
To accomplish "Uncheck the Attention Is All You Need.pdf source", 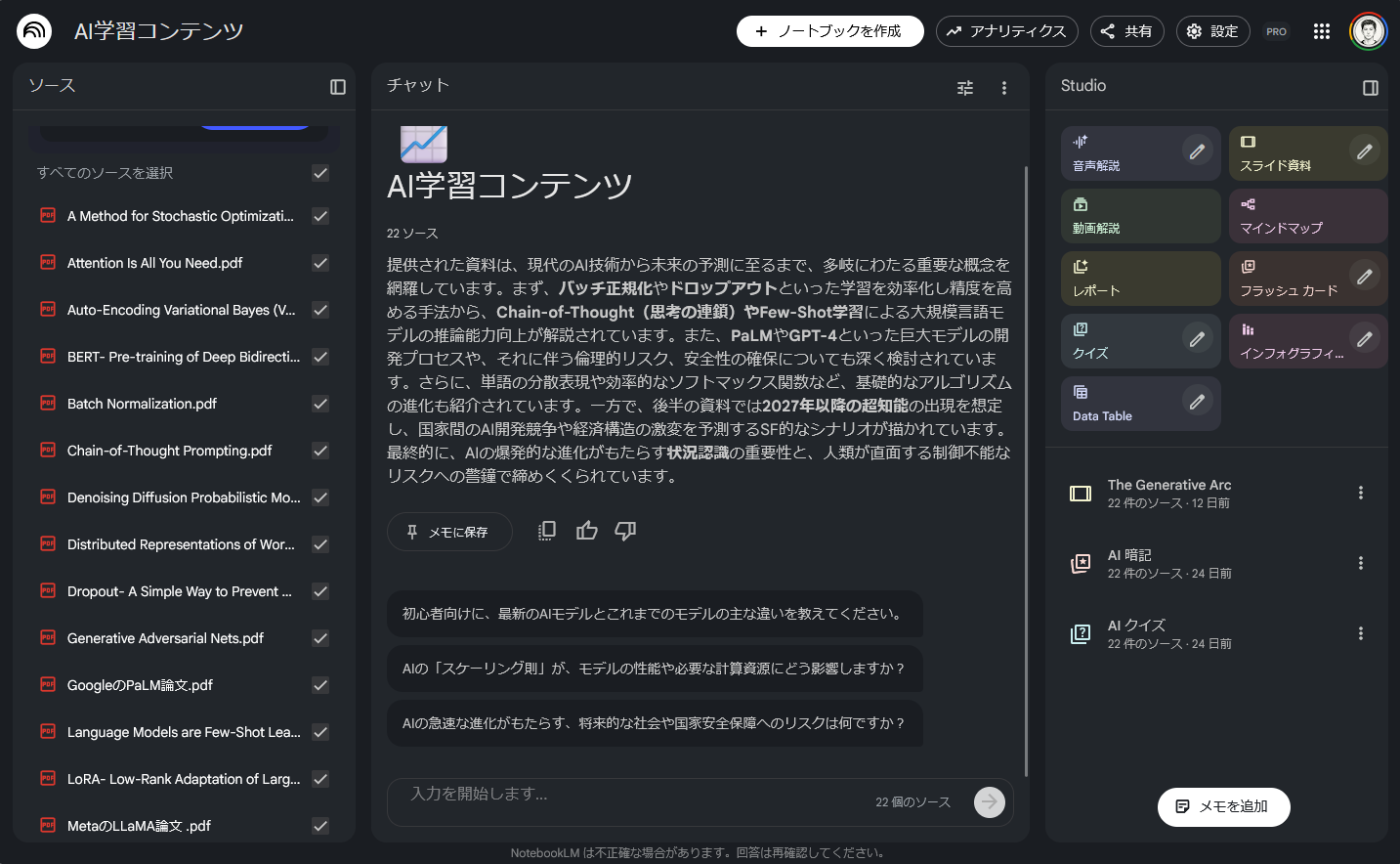I will (x=319, y=262).
